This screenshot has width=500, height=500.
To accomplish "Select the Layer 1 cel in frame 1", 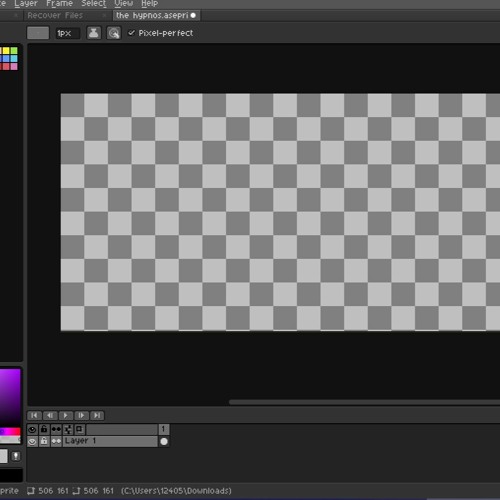I will 164,442.
